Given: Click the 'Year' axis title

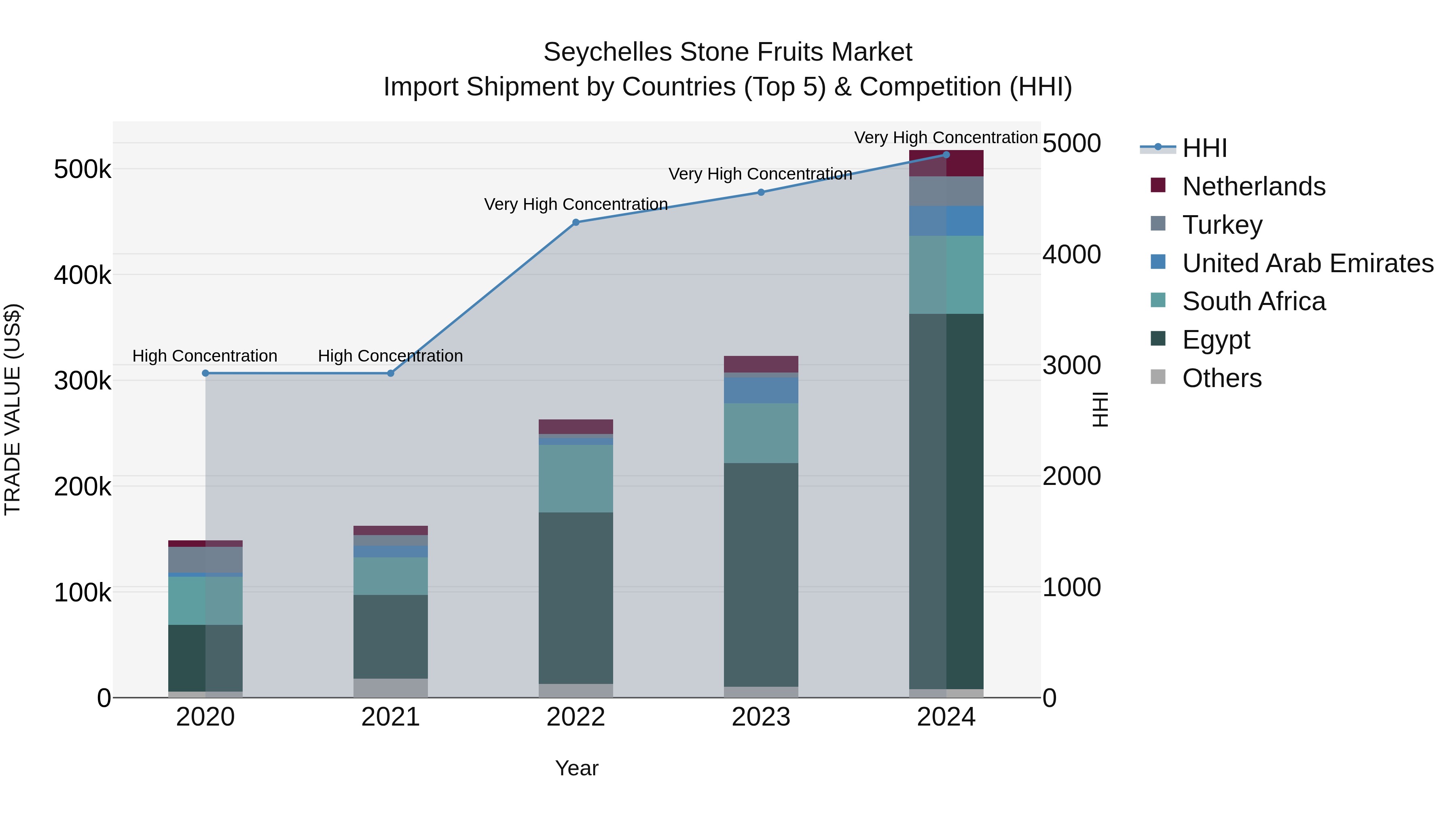Looking at the screenshot, I should pyautogui.click(x=576, y=768).
